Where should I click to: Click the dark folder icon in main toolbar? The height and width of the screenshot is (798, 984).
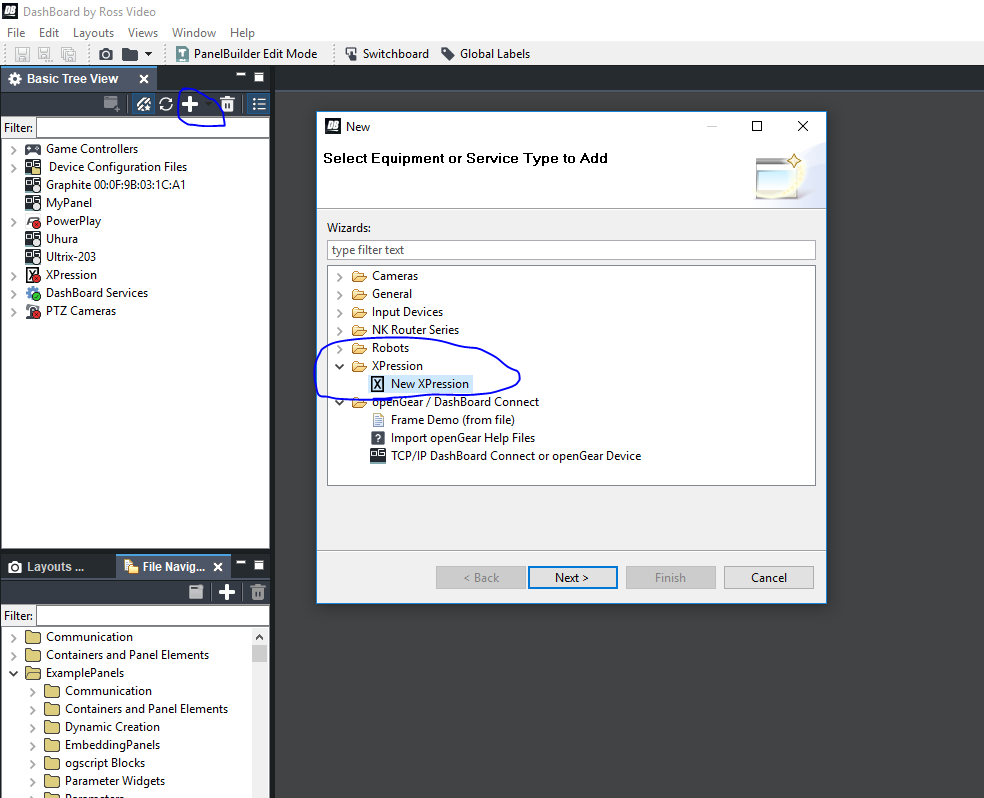coord(129,54)
